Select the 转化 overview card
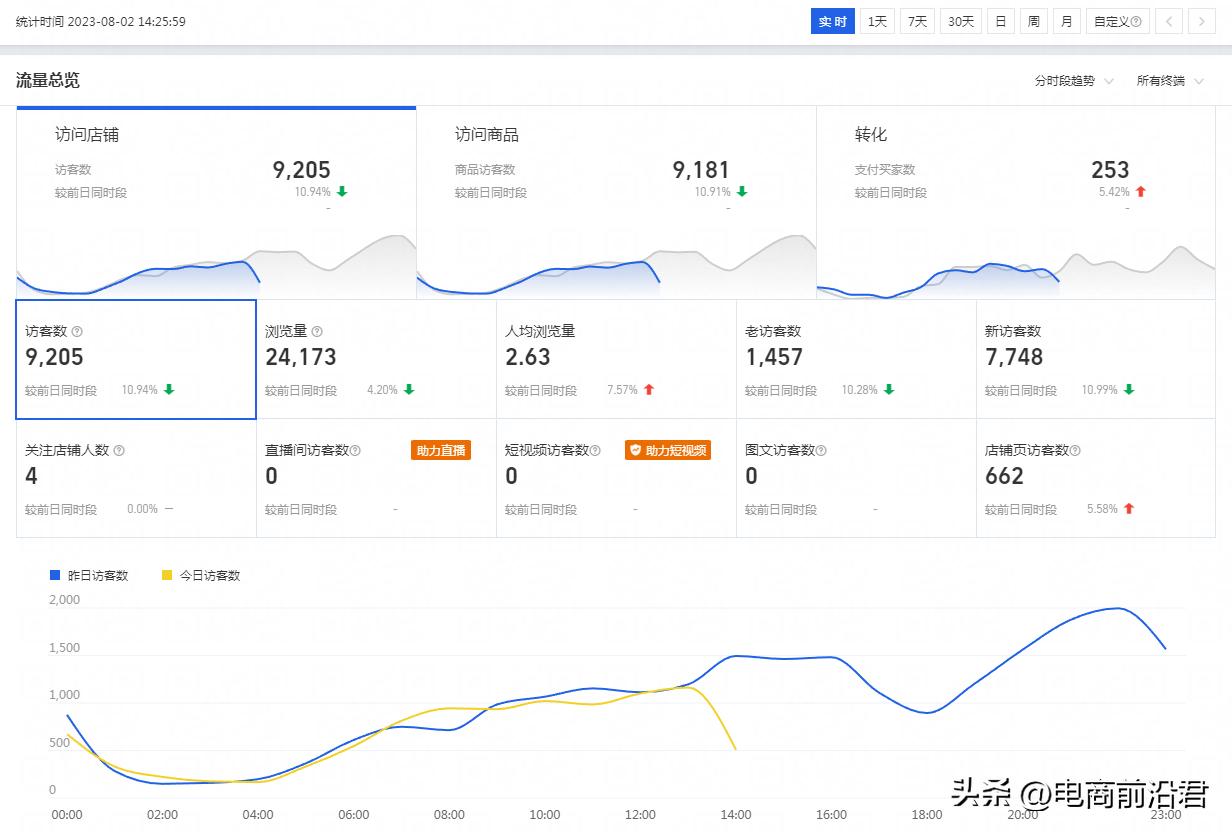 [x=1016, y=202]
